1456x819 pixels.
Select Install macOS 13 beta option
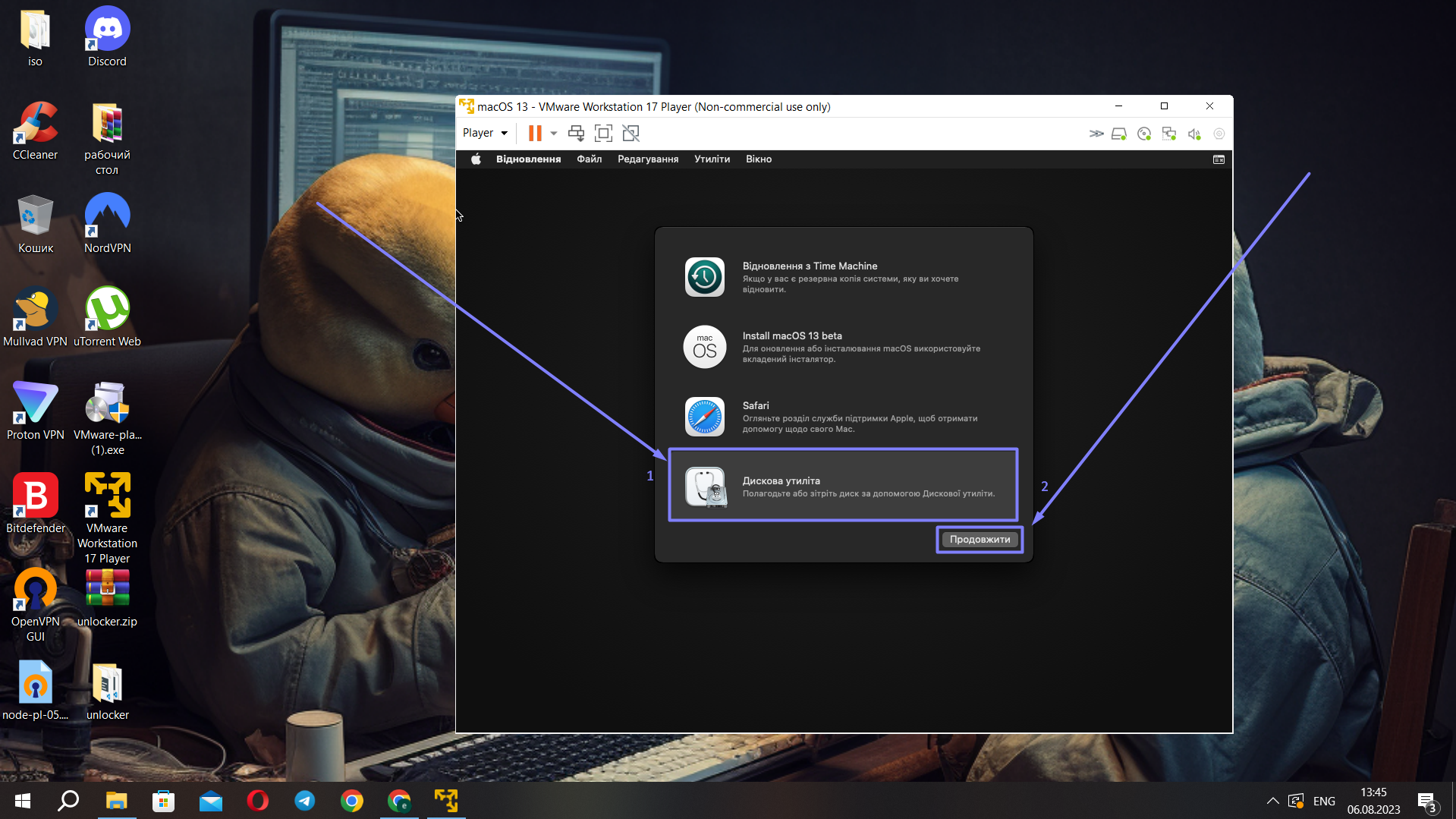[843, 347]
